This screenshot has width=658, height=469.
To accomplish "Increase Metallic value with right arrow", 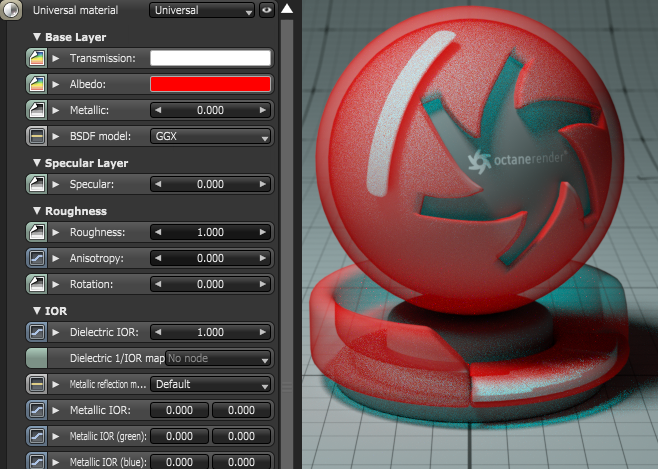I will coord(263,110).
